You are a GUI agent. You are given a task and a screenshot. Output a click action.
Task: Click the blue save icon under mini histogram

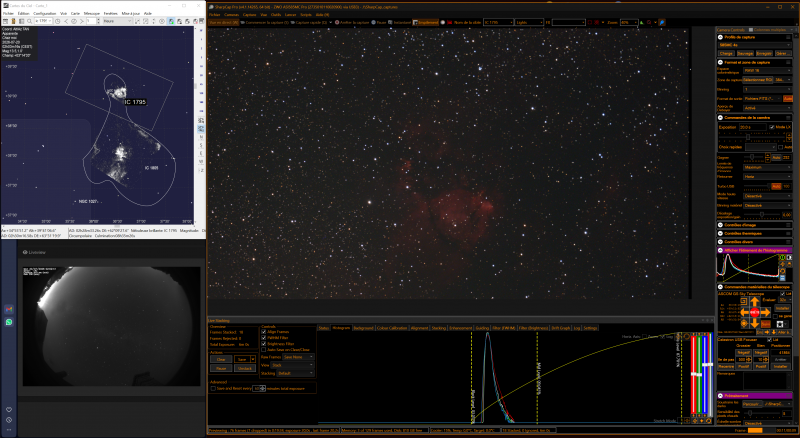pyautogui.click(x=782, y=278)
